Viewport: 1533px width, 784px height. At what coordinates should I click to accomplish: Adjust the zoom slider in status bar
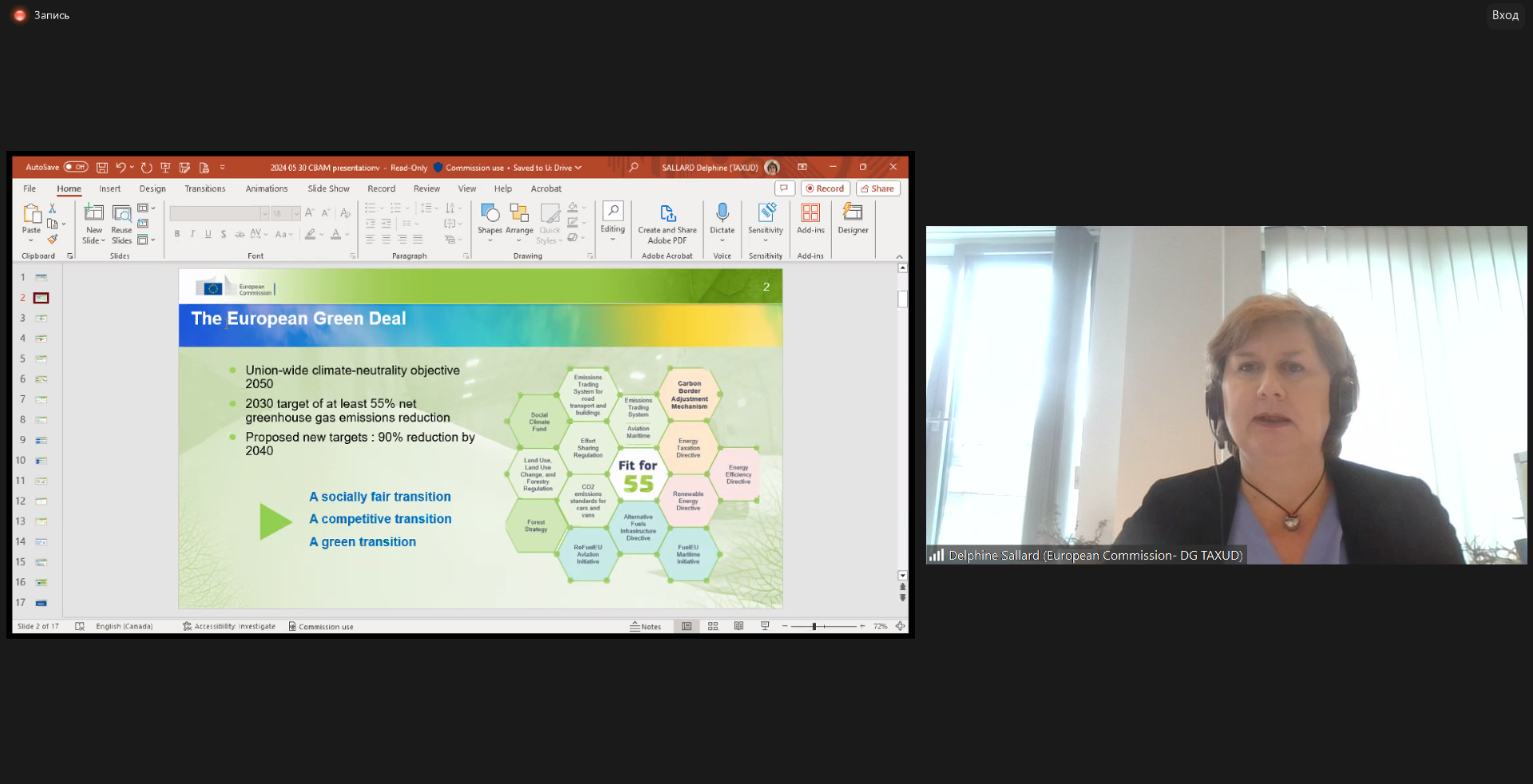coord(814,627)
